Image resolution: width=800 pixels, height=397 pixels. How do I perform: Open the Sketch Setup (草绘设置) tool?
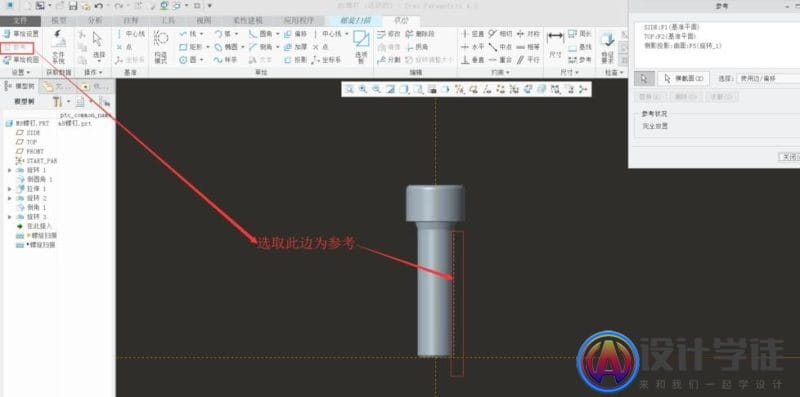tap(20, 34)
